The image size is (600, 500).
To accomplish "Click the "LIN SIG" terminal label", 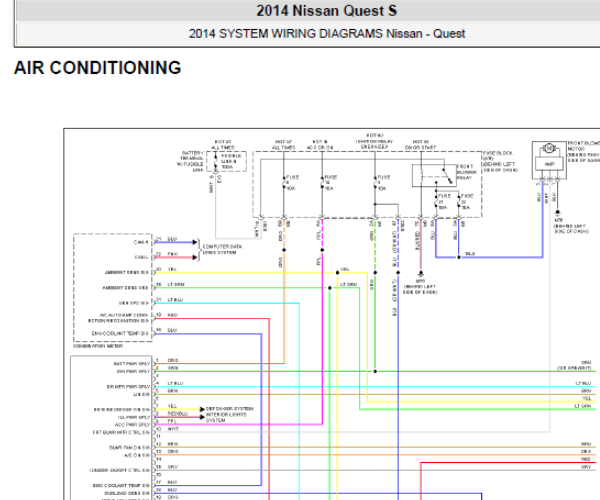I will (141, 394).
